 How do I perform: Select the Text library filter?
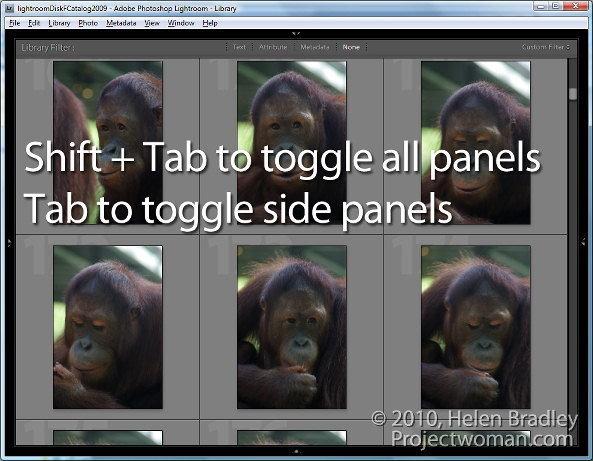pos(239,47)
